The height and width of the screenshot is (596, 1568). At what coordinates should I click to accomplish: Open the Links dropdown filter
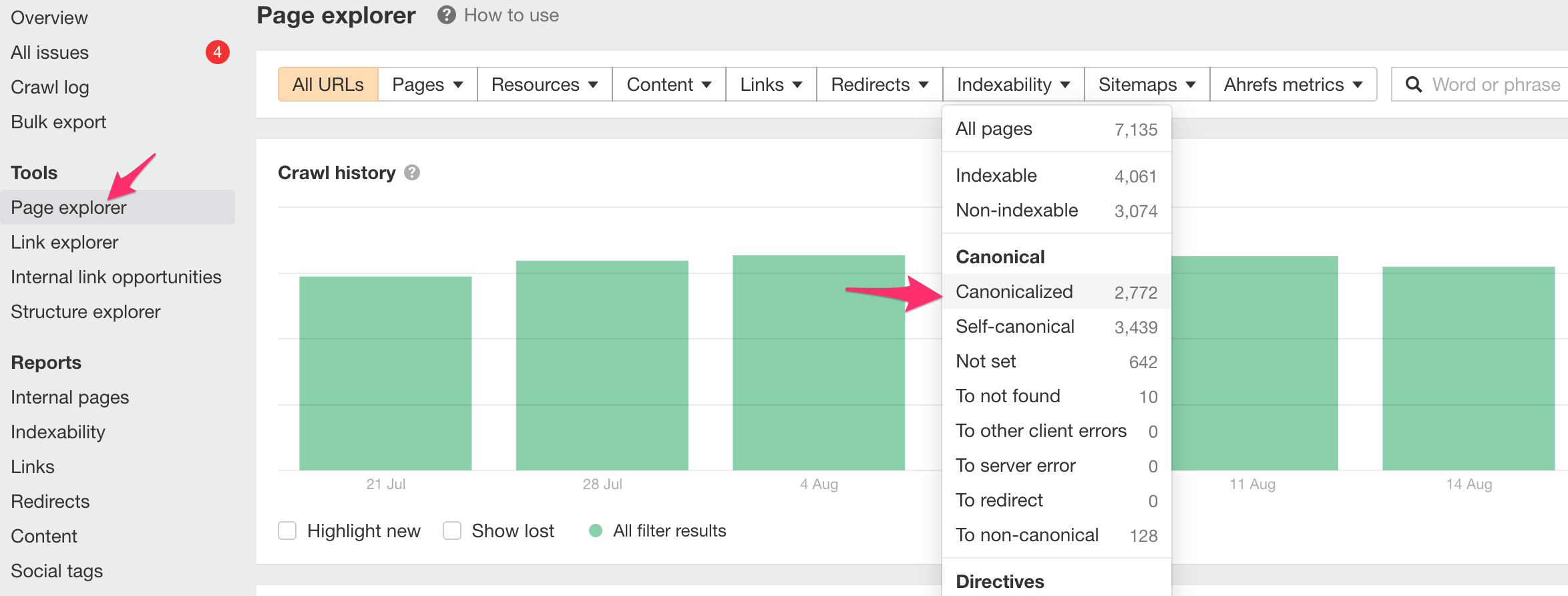point(771,84)
